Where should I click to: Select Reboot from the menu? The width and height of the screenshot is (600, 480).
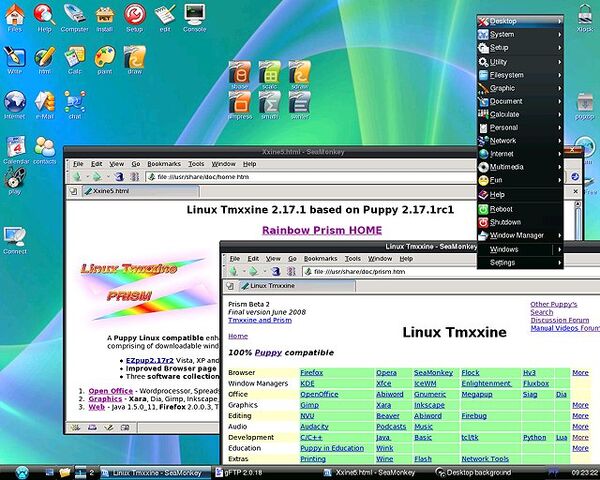tap(520, 209)
